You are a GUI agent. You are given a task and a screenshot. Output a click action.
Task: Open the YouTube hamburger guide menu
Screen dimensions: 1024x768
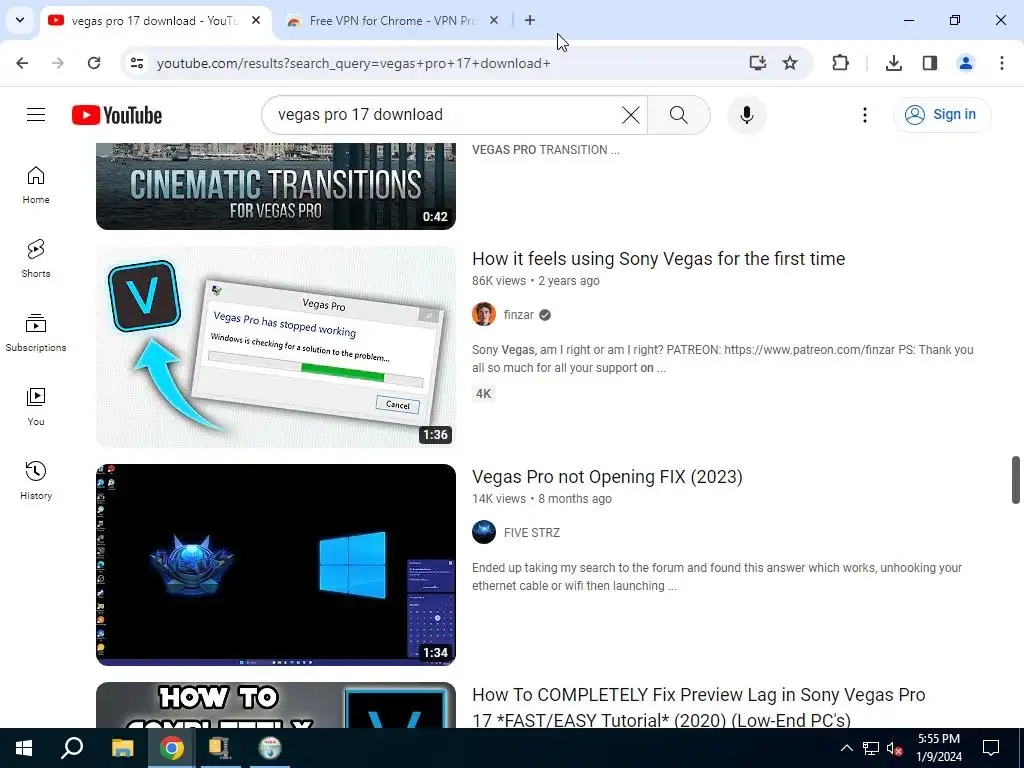point(36,115)
